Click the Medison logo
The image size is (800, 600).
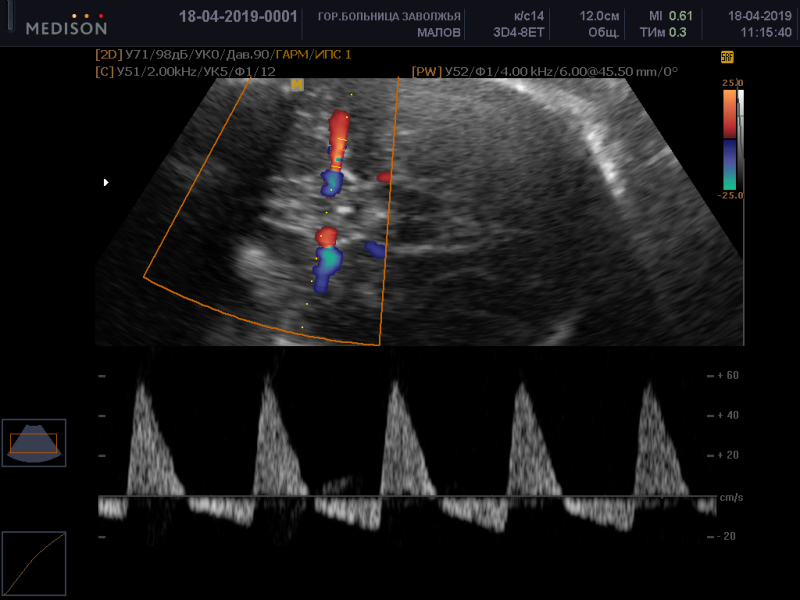pos(66,25)
